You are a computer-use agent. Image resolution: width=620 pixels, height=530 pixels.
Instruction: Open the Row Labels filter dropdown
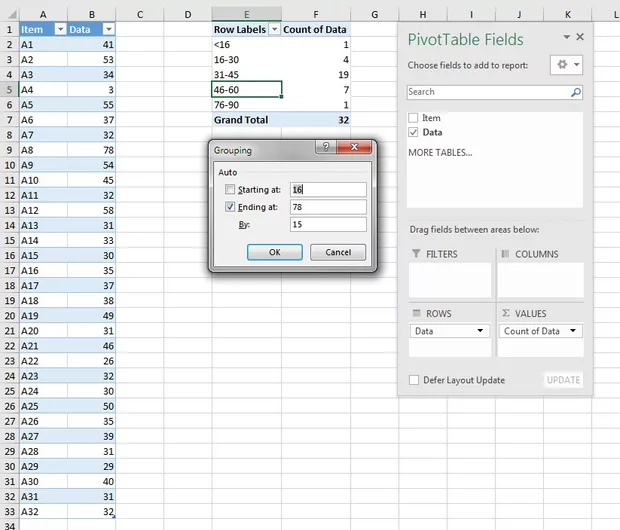[274, 30]
